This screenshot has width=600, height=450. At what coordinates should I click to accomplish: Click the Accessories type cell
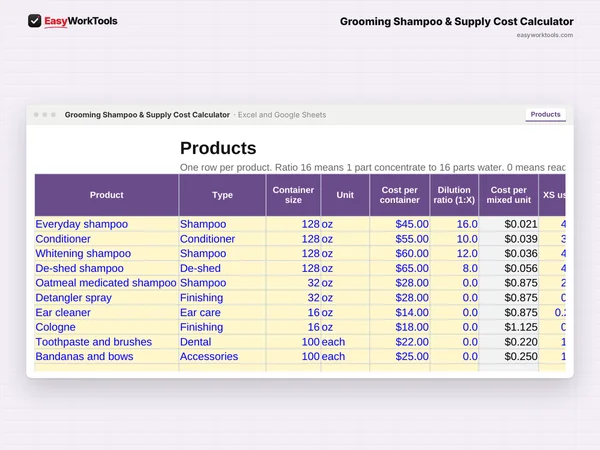pos(222,356)
